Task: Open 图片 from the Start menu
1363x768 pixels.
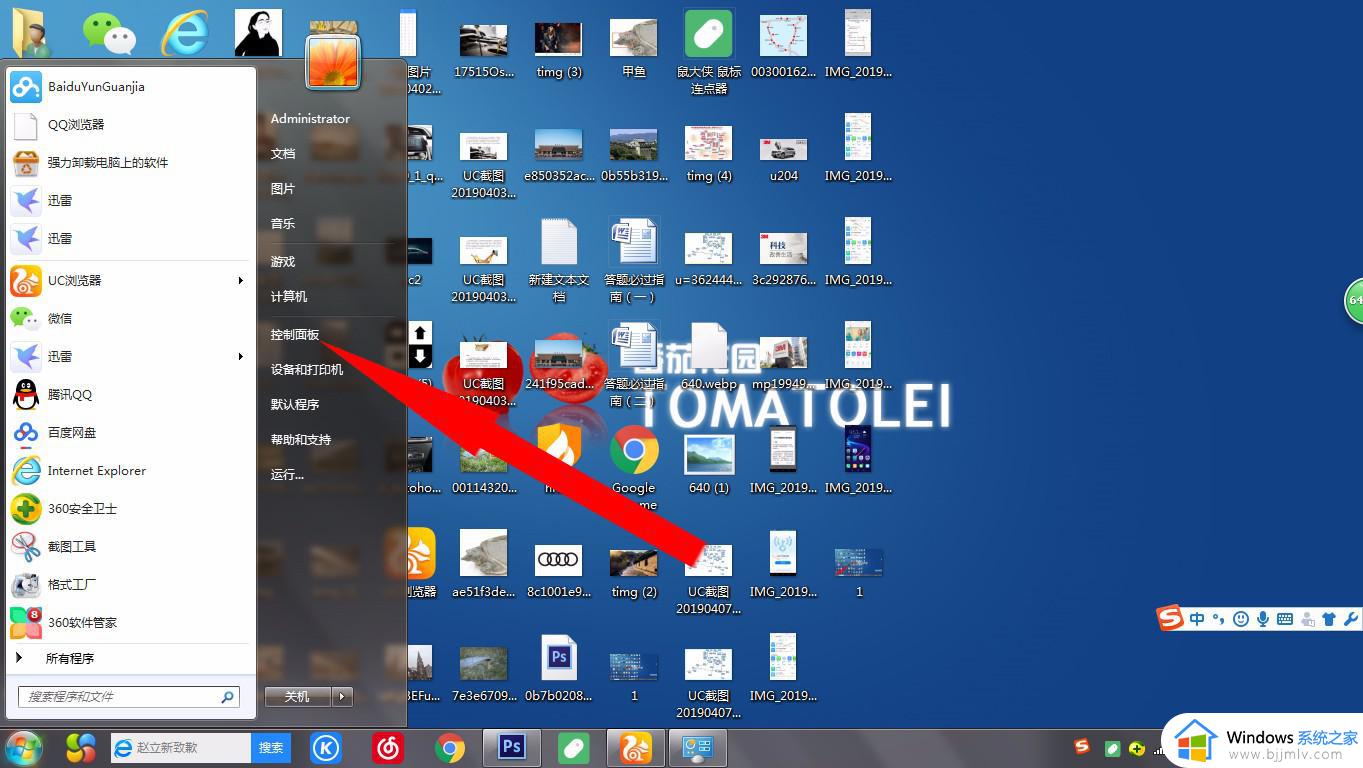Action: coord(283,189)
